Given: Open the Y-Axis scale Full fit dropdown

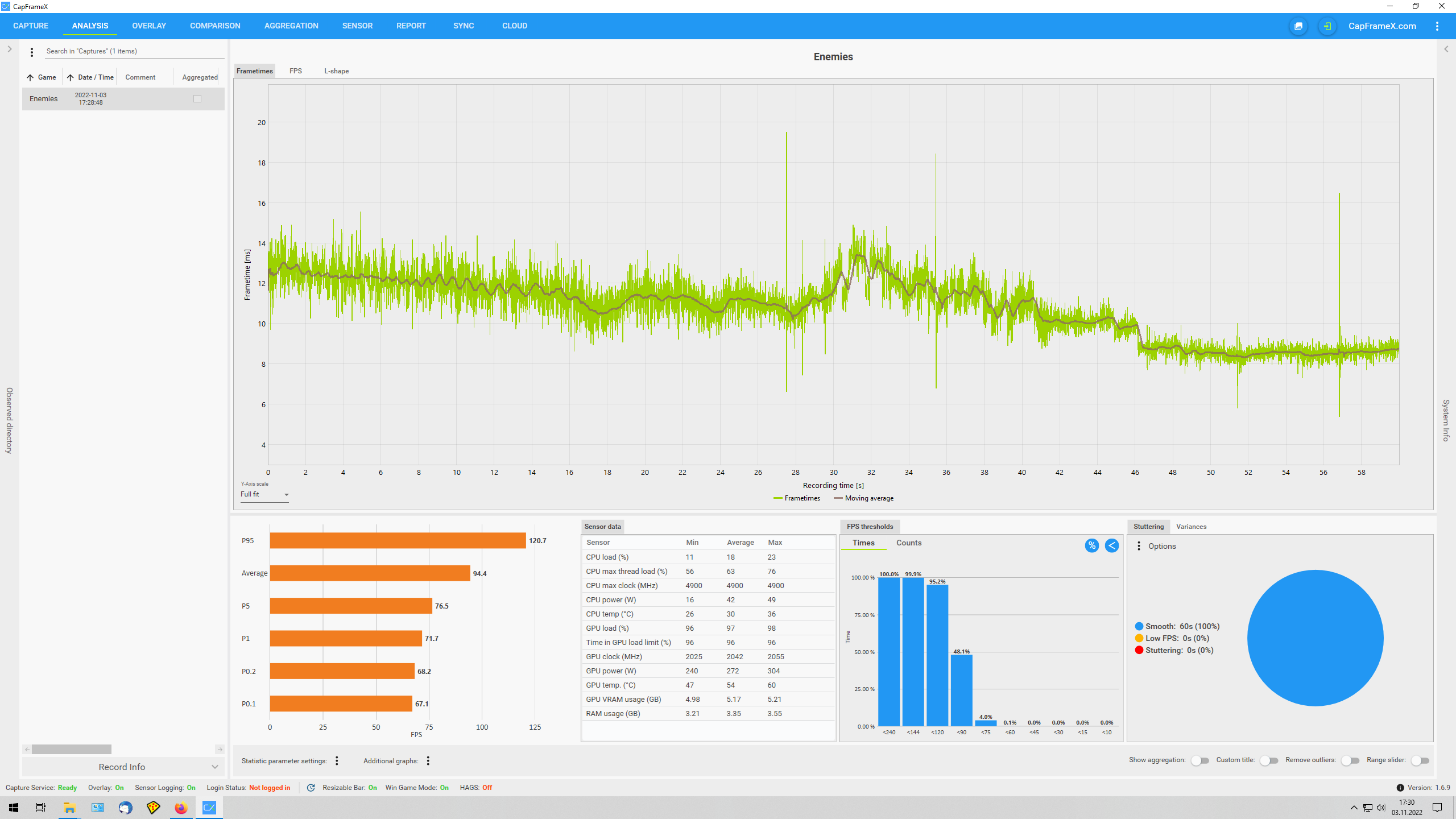Looking at the screenshot, I should pos(264,494).
